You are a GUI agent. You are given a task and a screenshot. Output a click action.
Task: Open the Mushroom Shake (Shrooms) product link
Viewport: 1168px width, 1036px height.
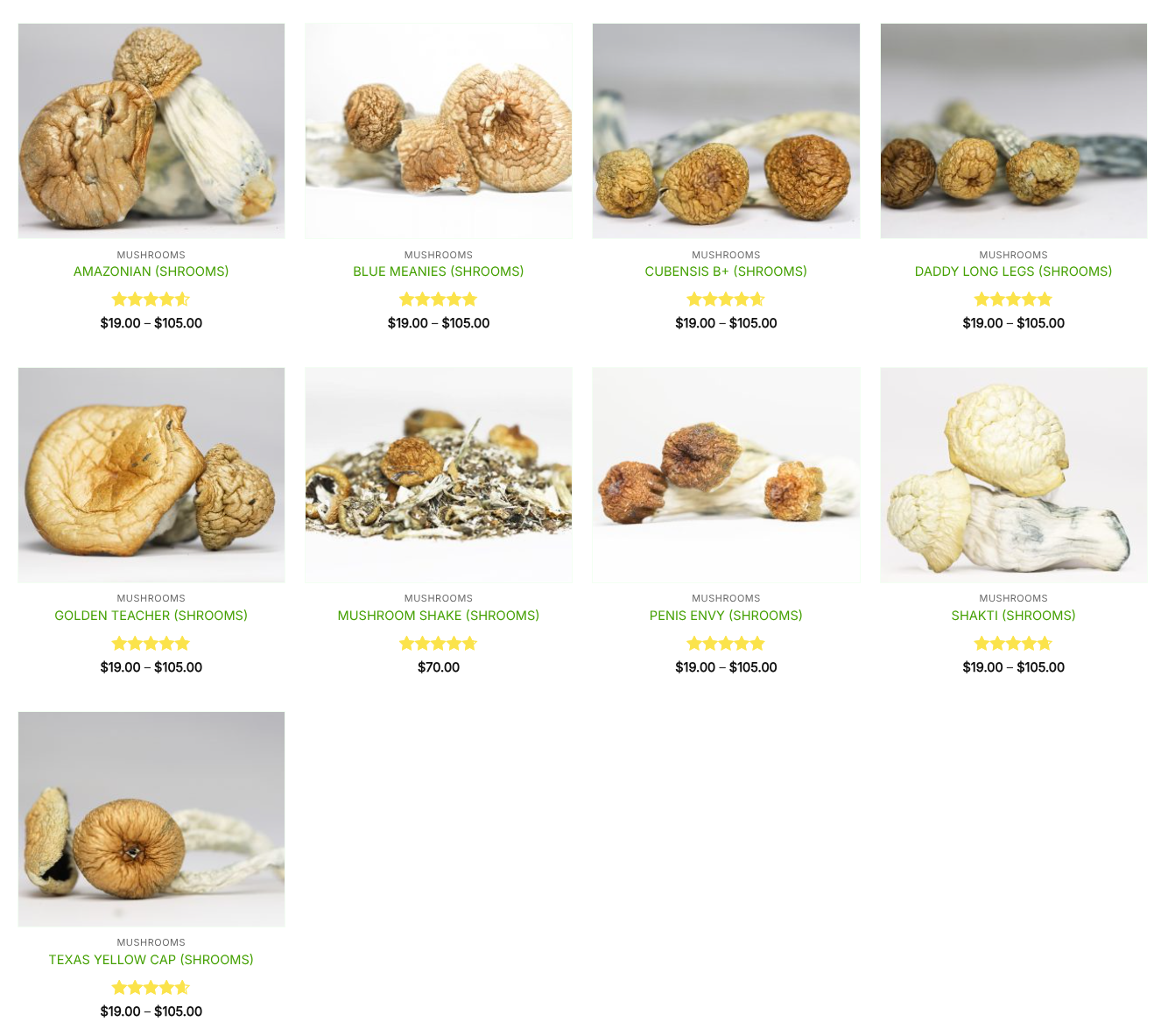coord(438,616)
